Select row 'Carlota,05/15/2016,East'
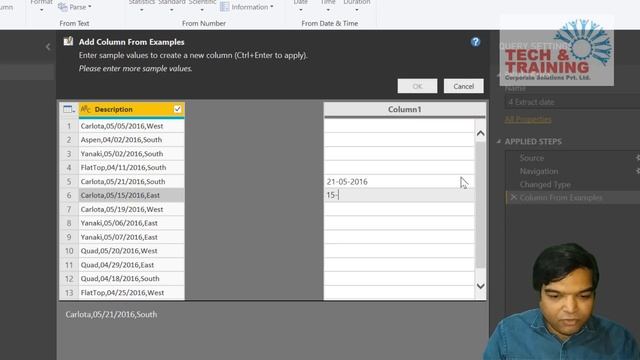Image resolution: width=640 pixels, height=360 pixels. coord(131,195)
